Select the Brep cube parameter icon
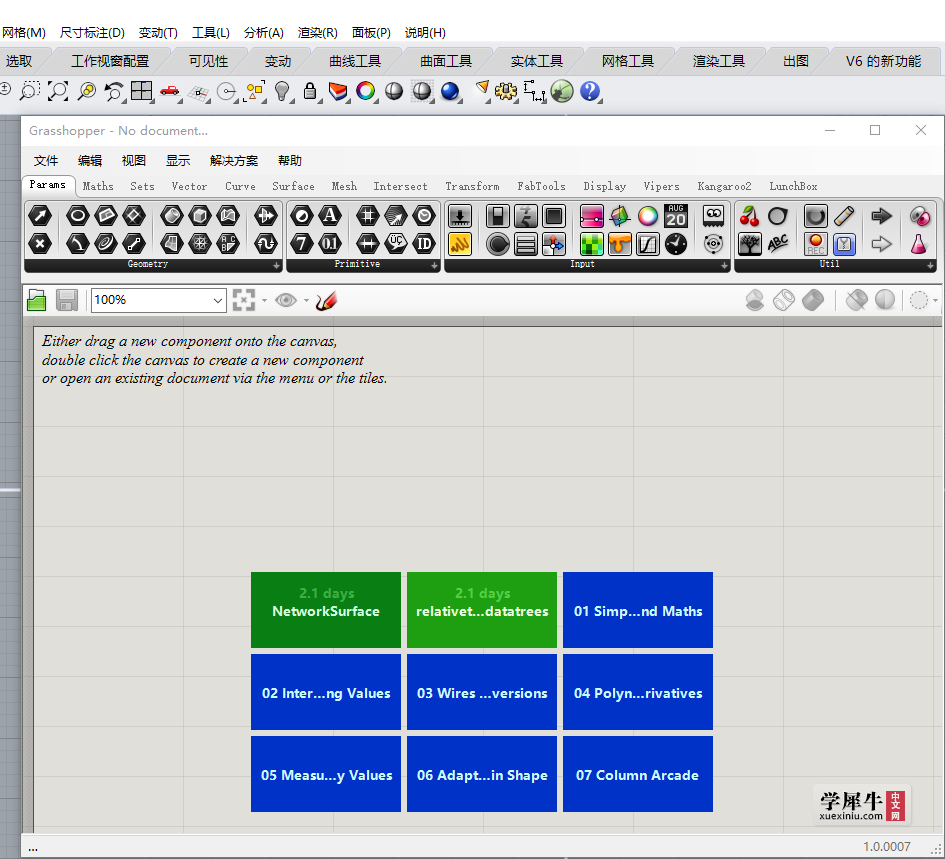945x859 pixels. coord(200,216)
